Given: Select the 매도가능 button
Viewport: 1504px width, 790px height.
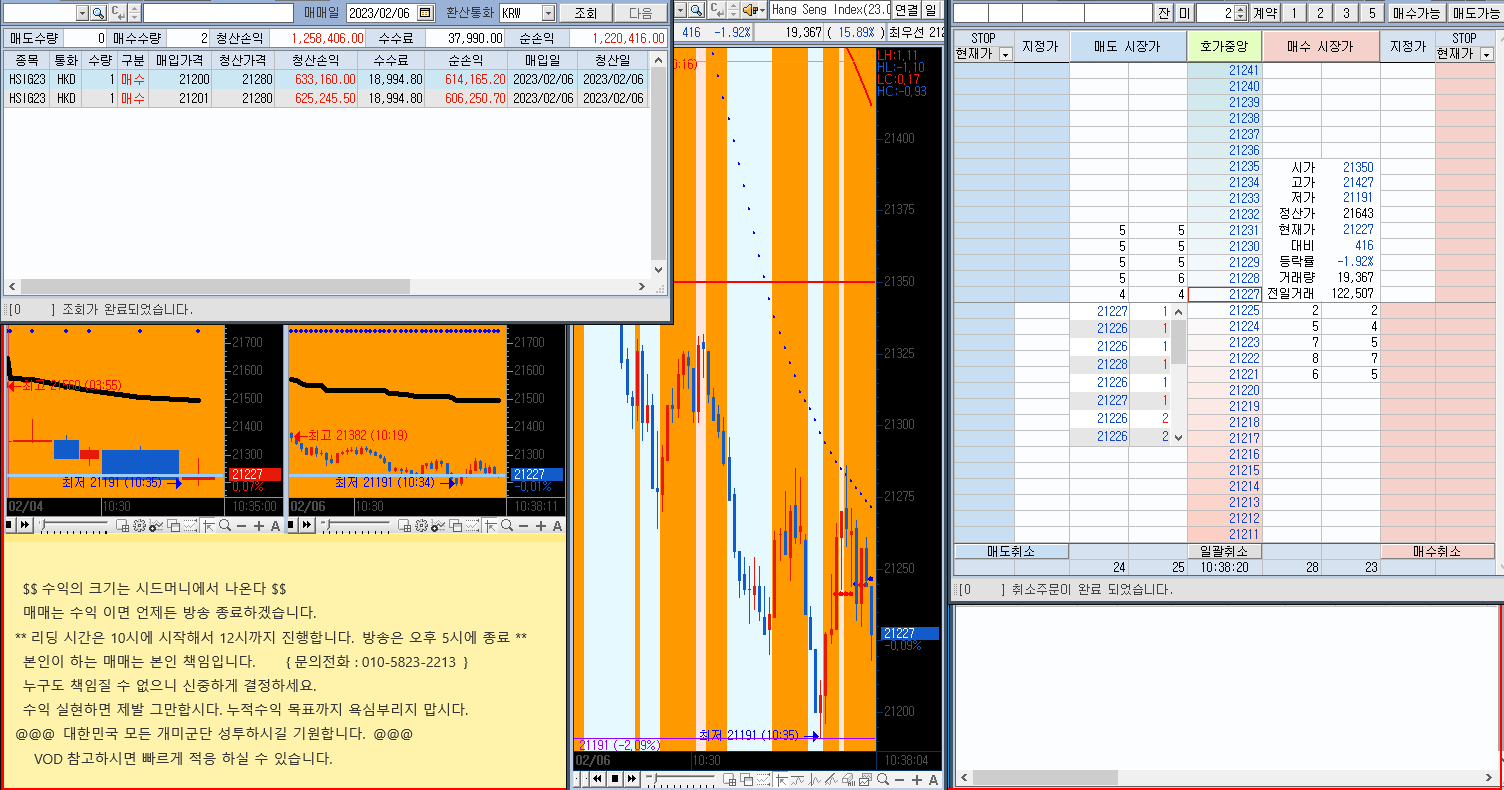Looking at the screenshot, I should (1475, 13).
